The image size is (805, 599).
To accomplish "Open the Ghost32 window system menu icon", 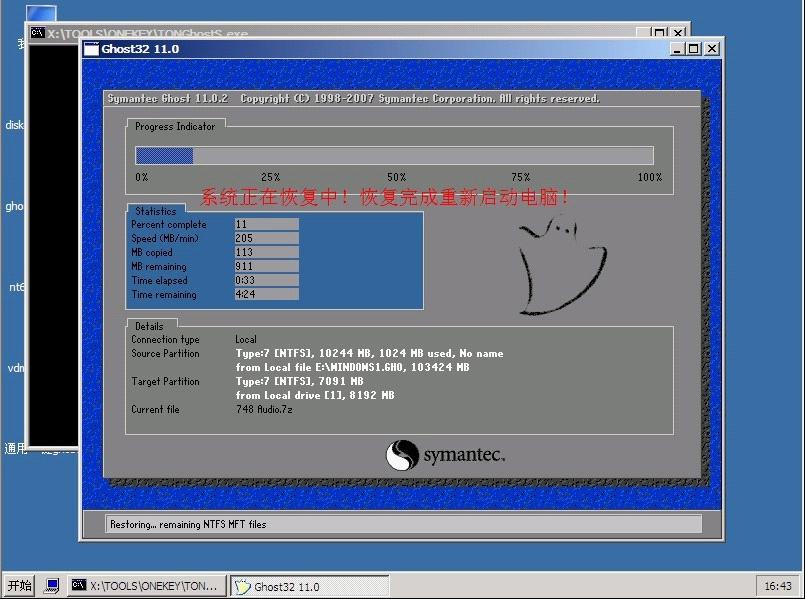I will [91, 49].
